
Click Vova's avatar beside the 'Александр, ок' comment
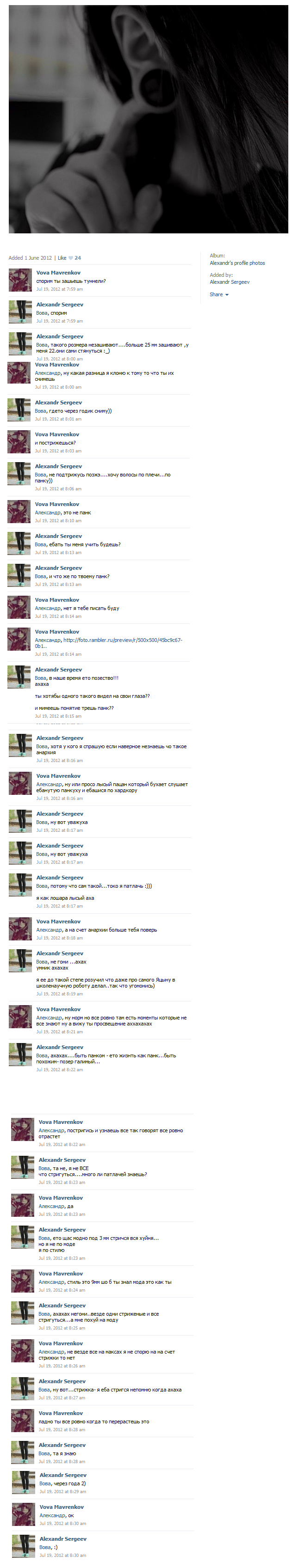24,1514
